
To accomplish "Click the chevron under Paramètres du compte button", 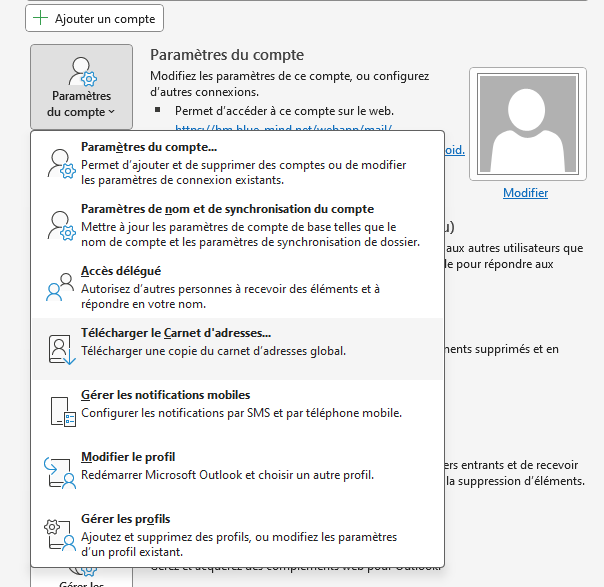I will (111, 112).
